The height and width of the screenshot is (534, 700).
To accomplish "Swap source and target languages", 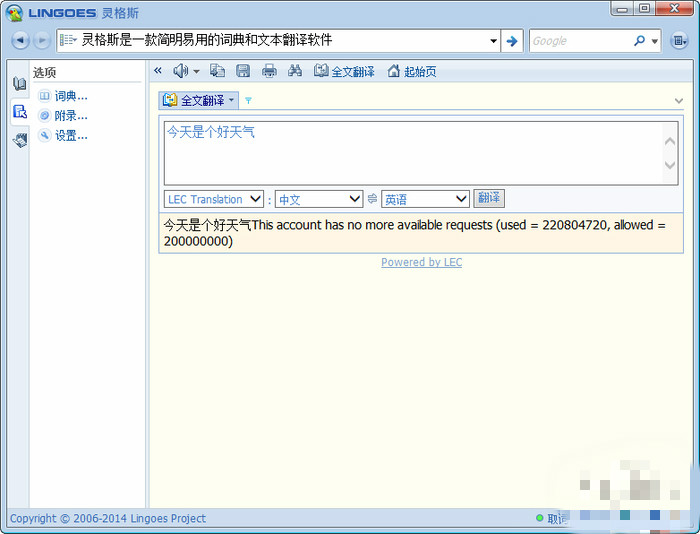I will pos(372,199).
